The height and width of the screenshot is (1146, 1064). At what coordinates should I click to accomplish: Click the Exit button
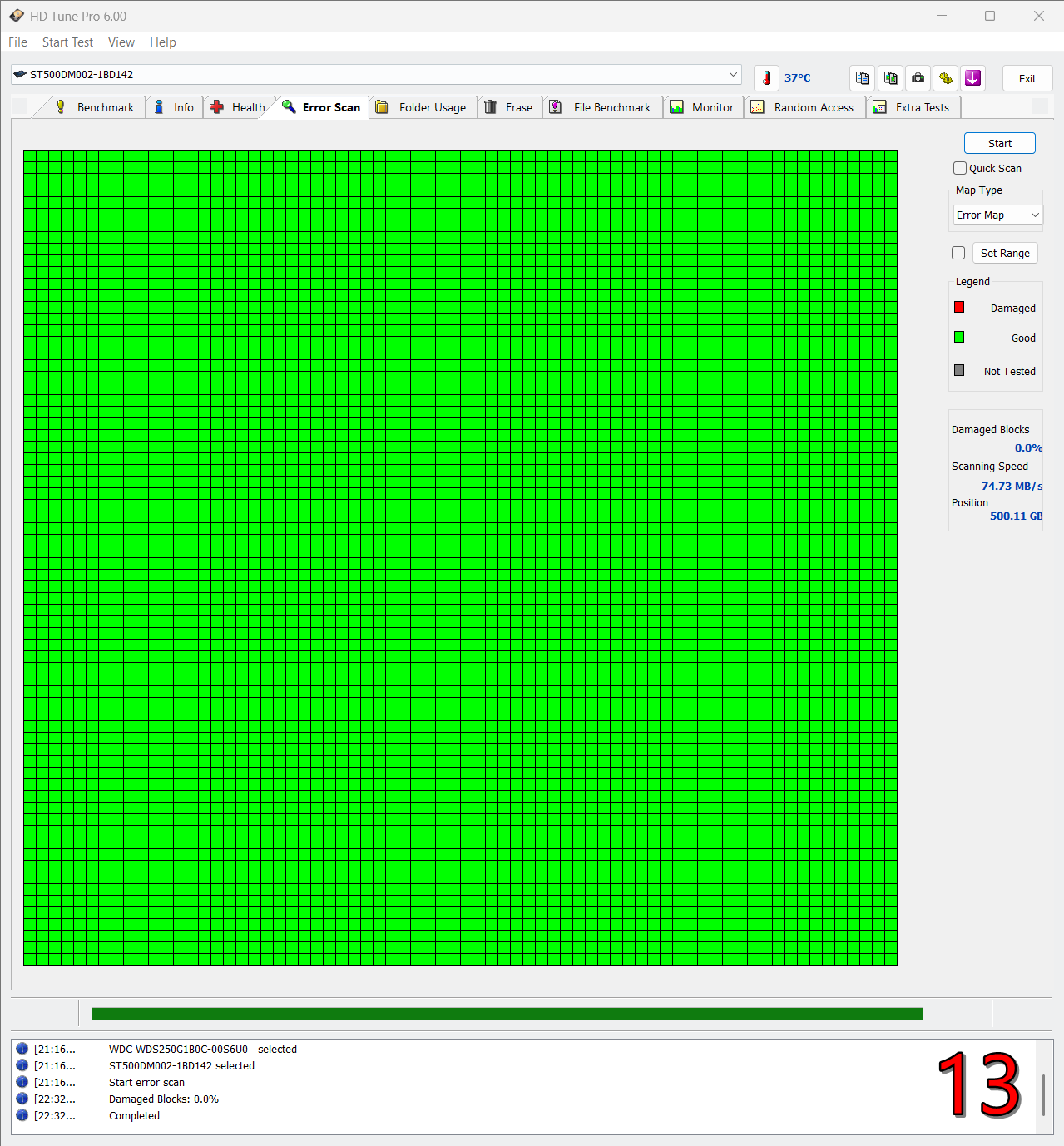(1027, 78)
